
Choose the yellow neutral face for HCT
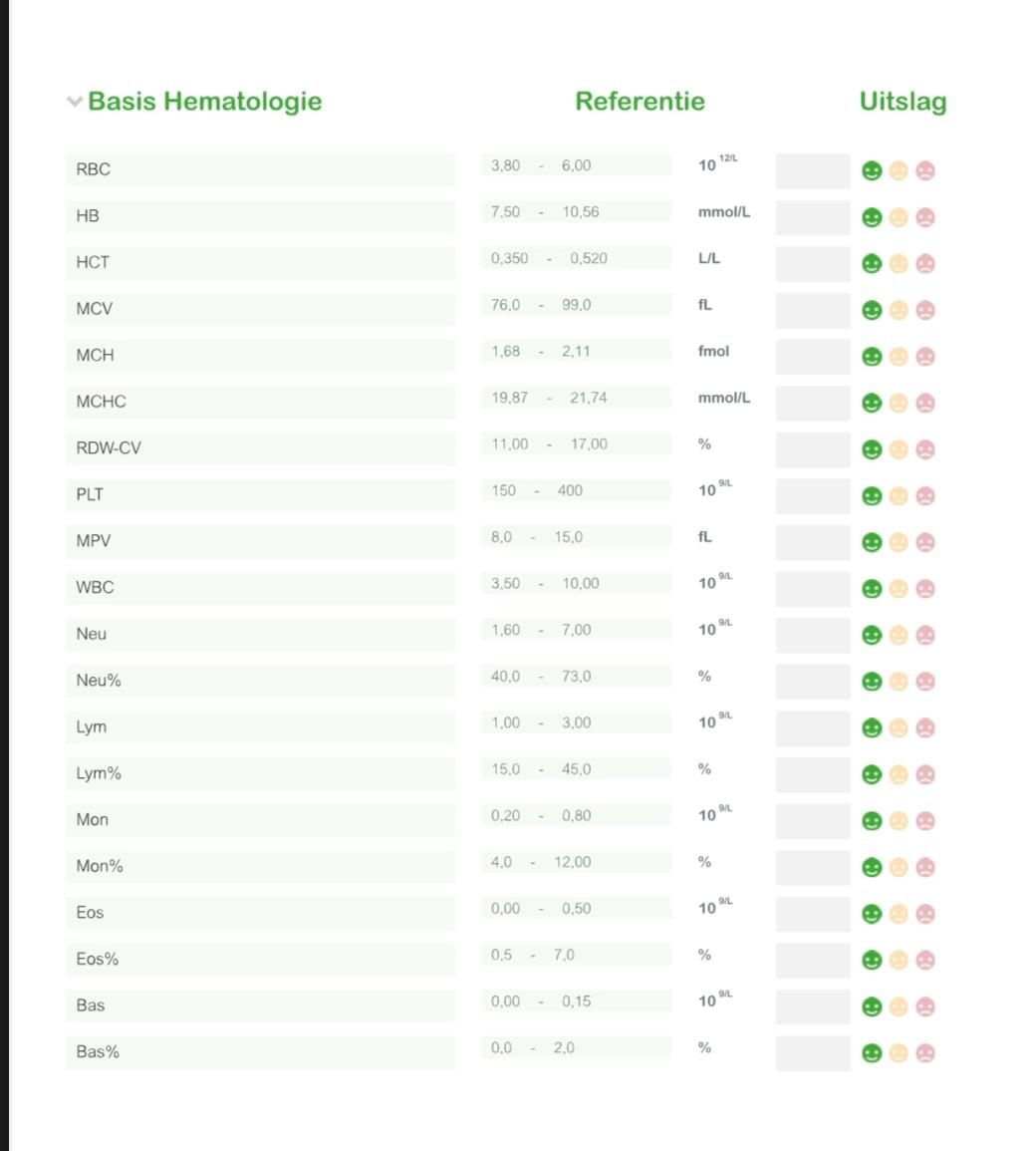click(899, 264)
